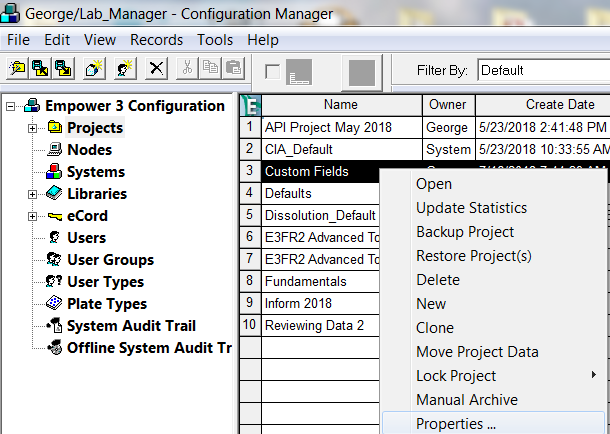Choose Clone in the context menu

pyautogui.click(x=494, y=328)
